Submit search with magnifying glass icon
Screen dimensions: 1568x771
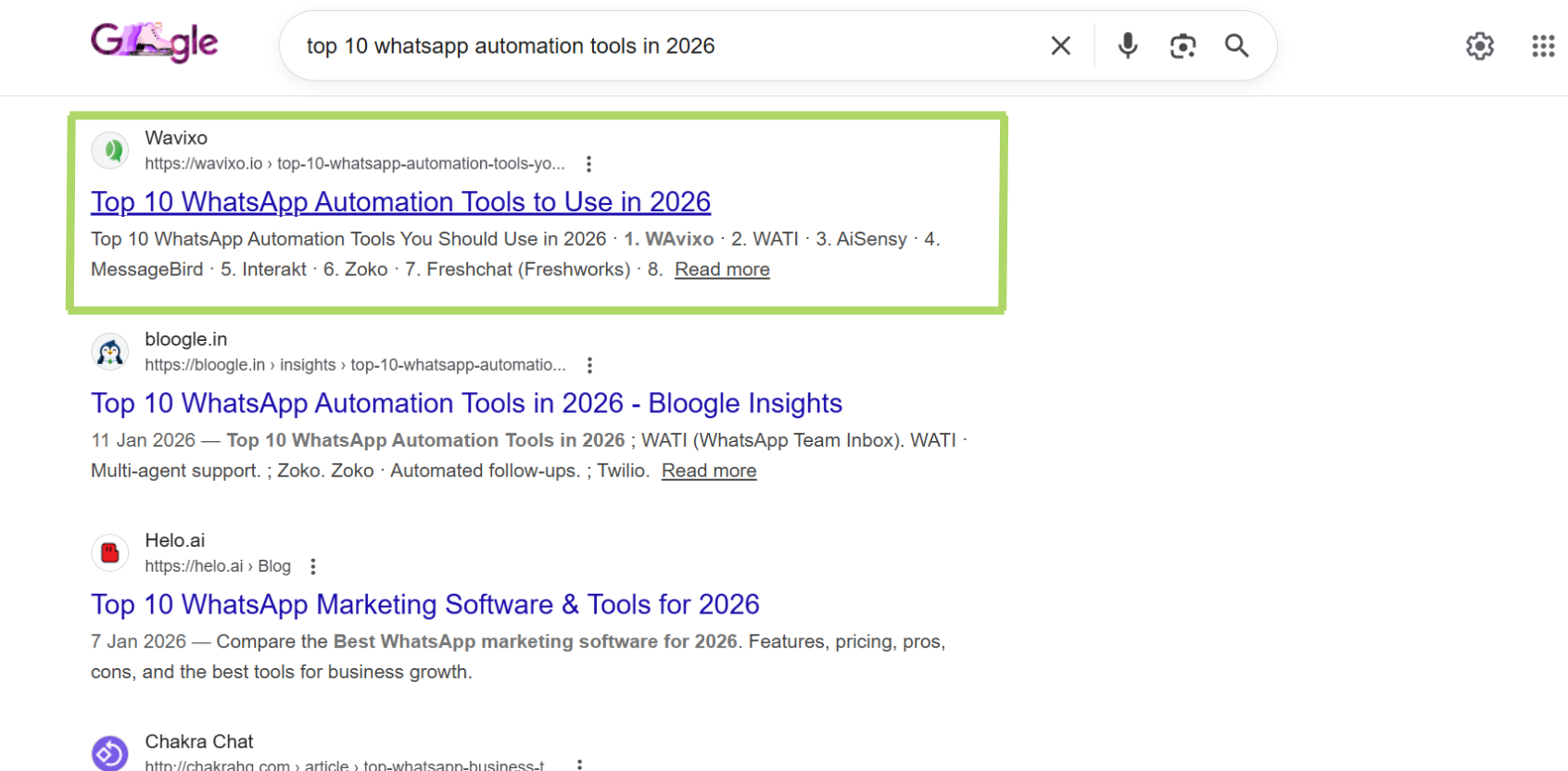pos(1236,45)
